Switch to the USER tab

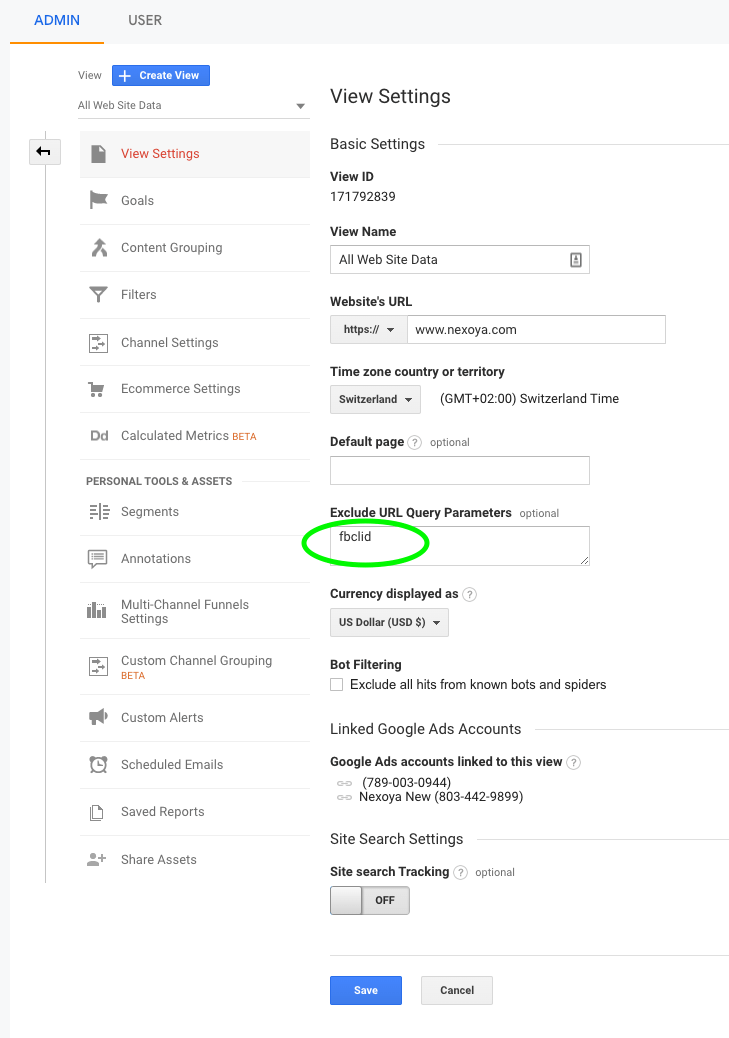(x=145, y=20)
